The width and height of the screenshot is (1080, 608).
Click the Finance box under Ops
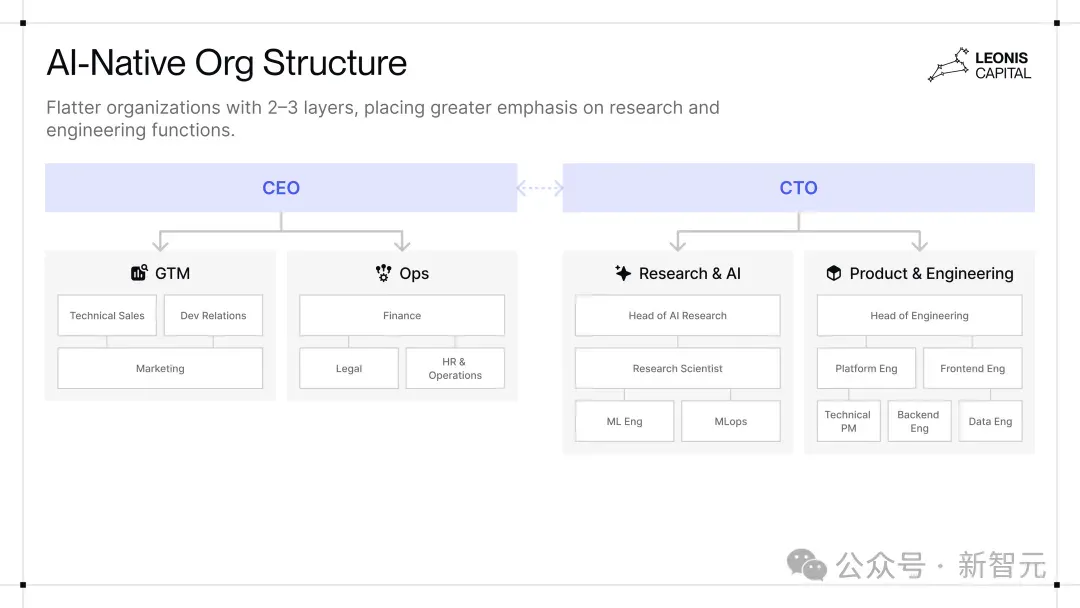[x=402, y=315]
